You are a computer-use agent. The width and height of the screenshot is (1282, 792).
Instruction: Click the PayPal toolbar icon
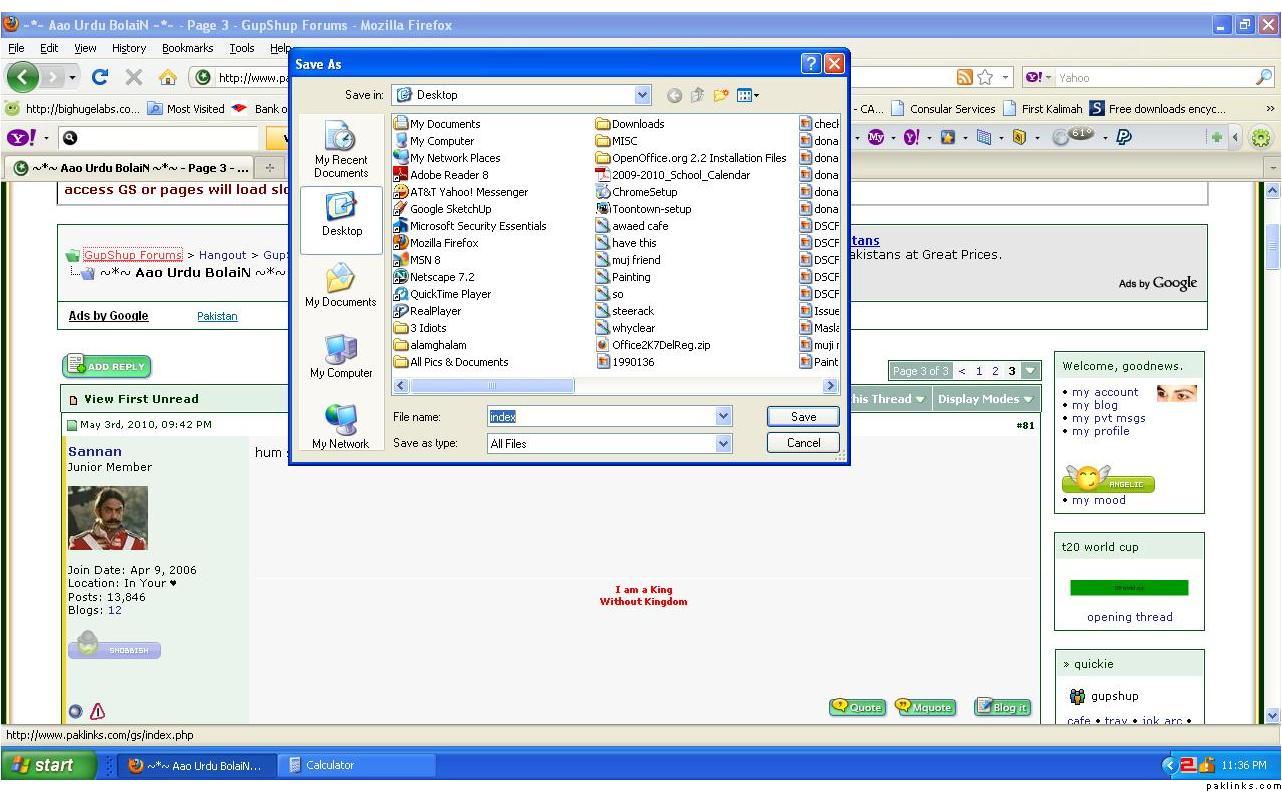coord(1124,138)
